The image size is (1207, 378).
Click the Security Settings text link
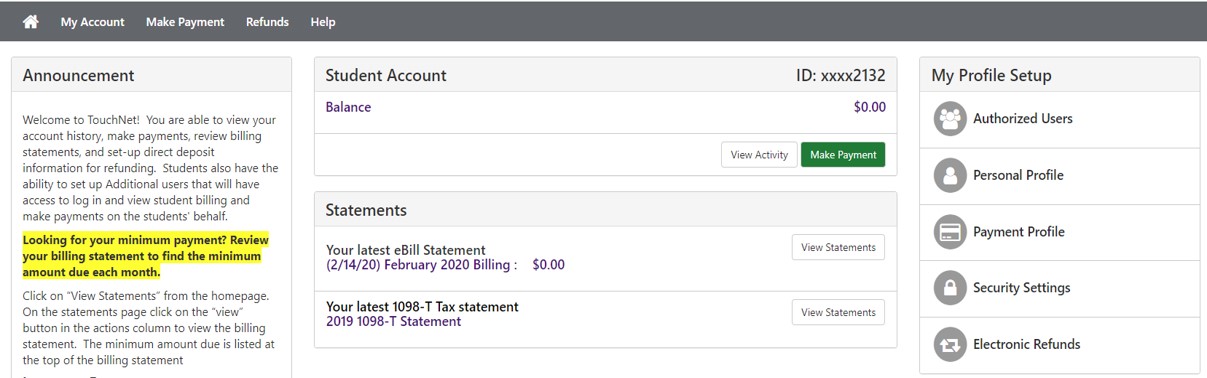point(1021,288)
